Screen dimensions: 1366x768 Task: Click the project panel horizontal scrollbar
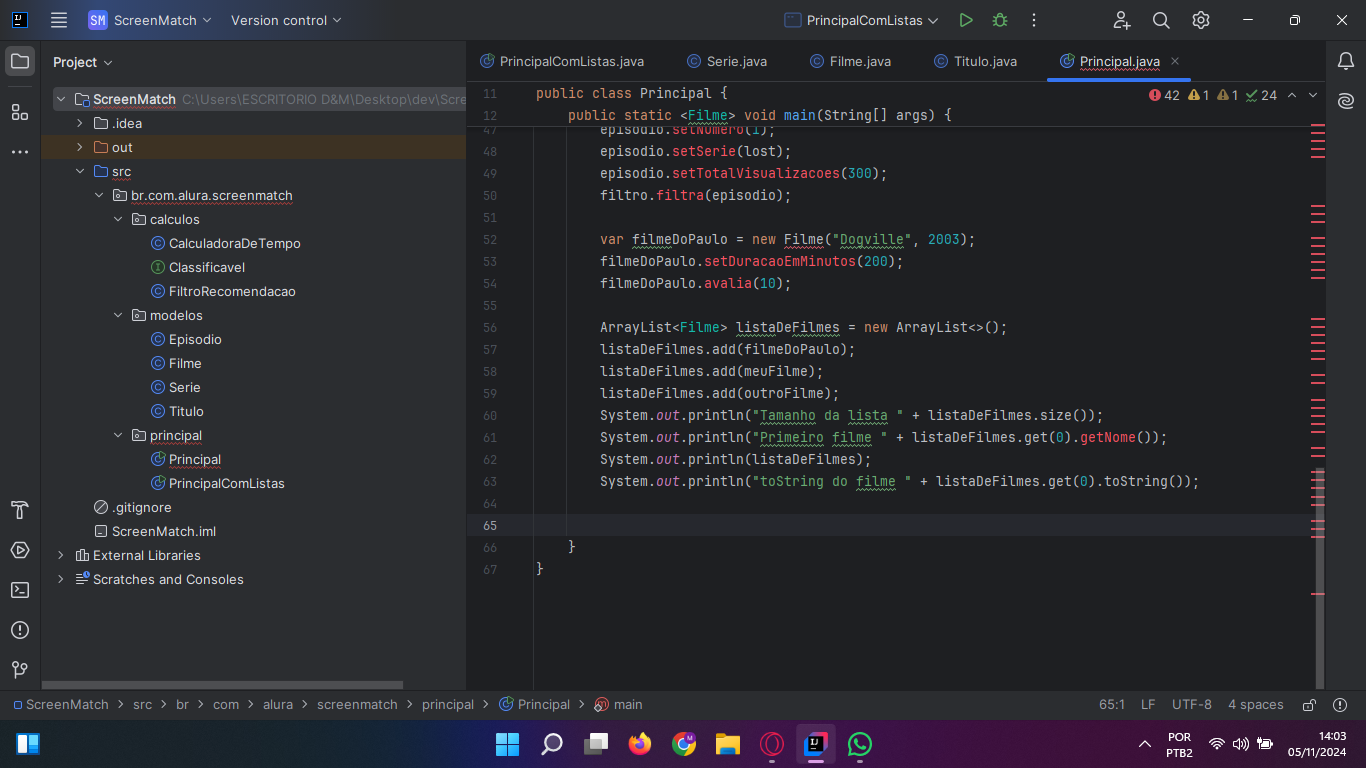[222, 685]
